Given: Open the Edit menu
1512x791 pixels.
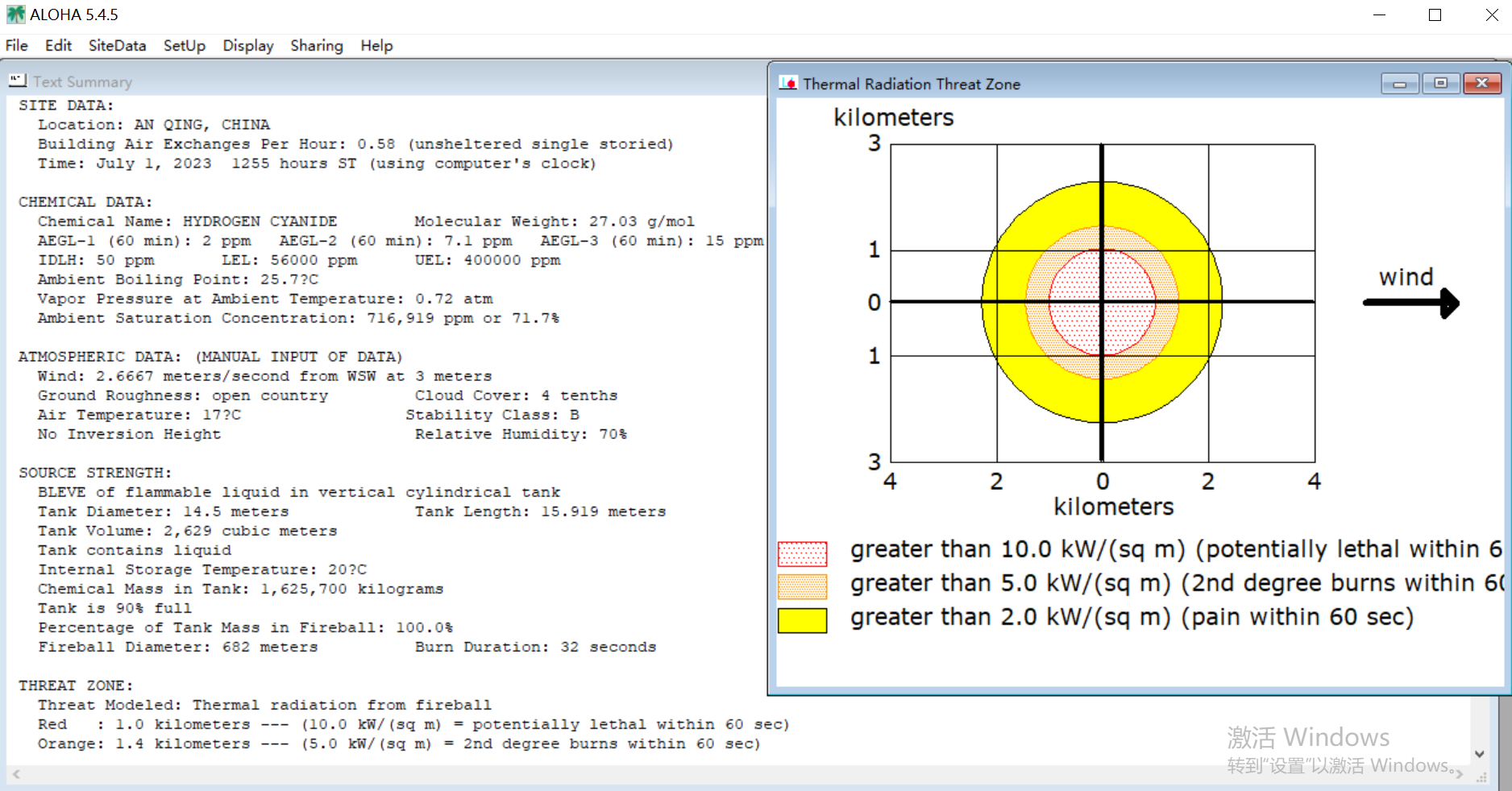Looking at the screenshot, I should [x=58, y=46].
